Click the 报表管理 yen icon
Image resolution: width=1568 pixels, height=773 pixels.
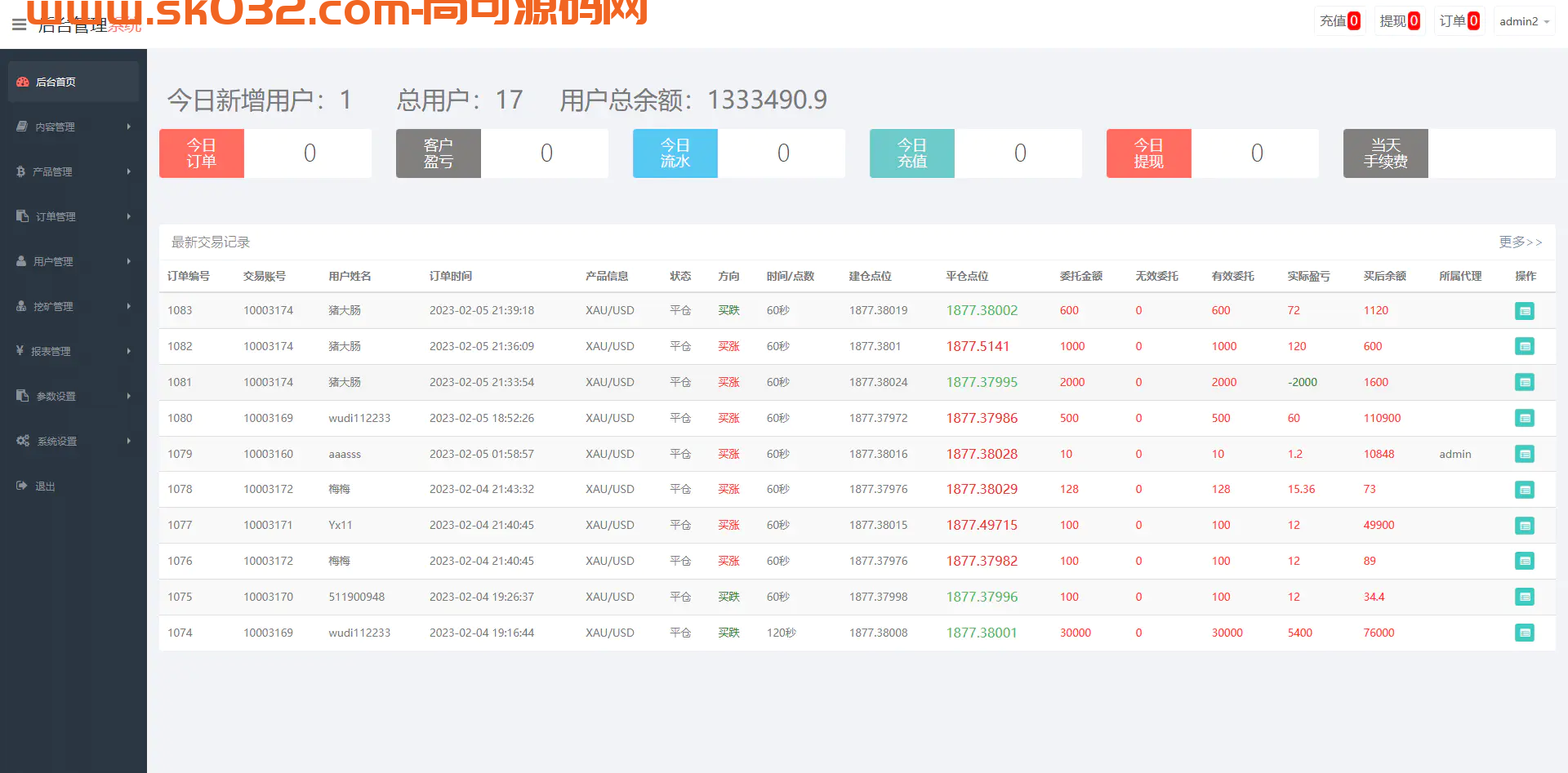point(20,351)
